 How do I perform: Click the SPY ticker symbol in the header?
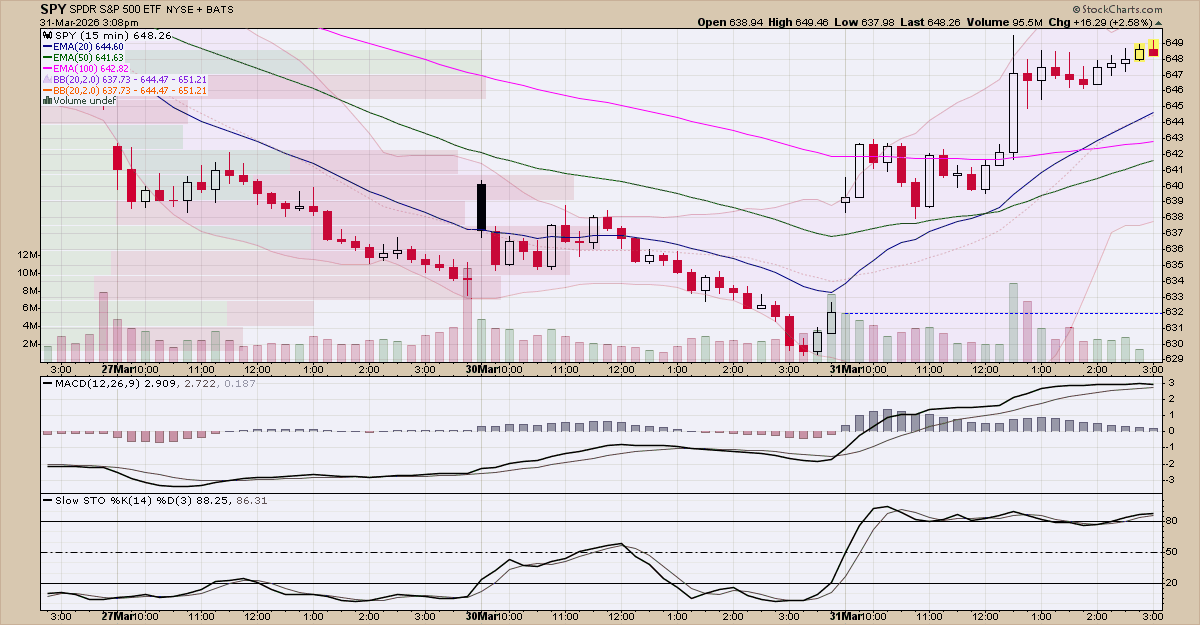point(53,8)
